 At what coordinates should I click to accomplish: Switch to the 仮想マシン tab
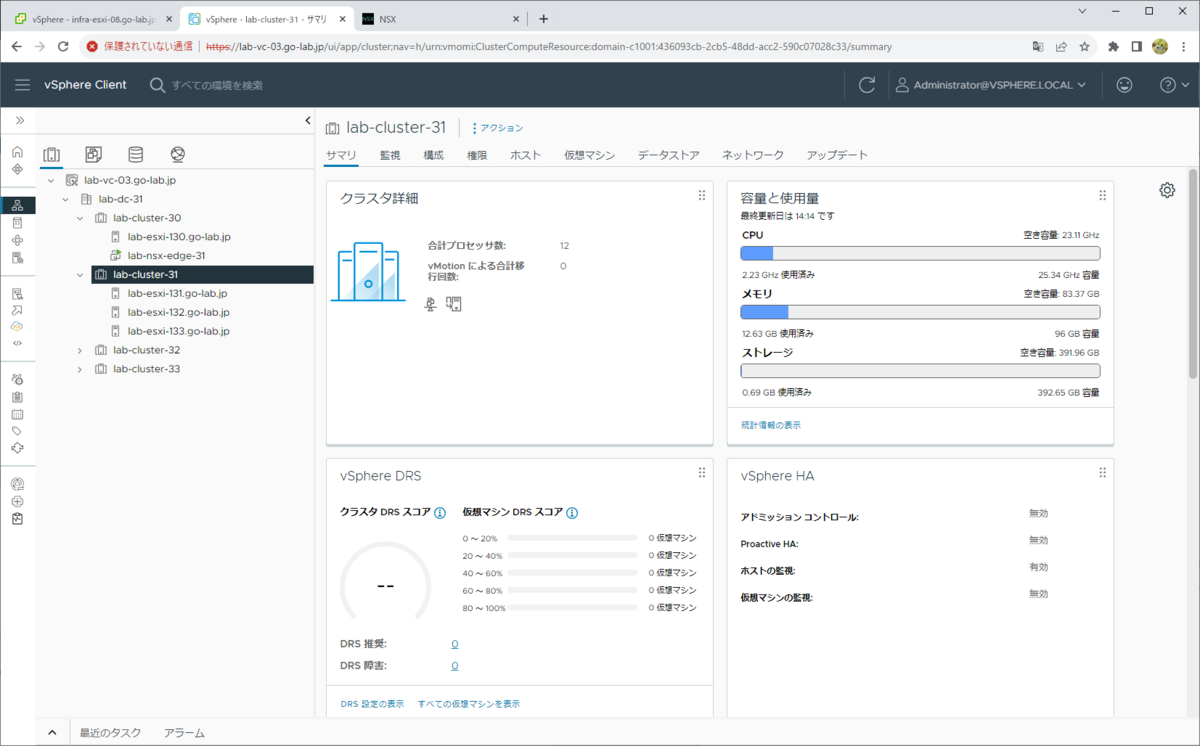(589, 155)
